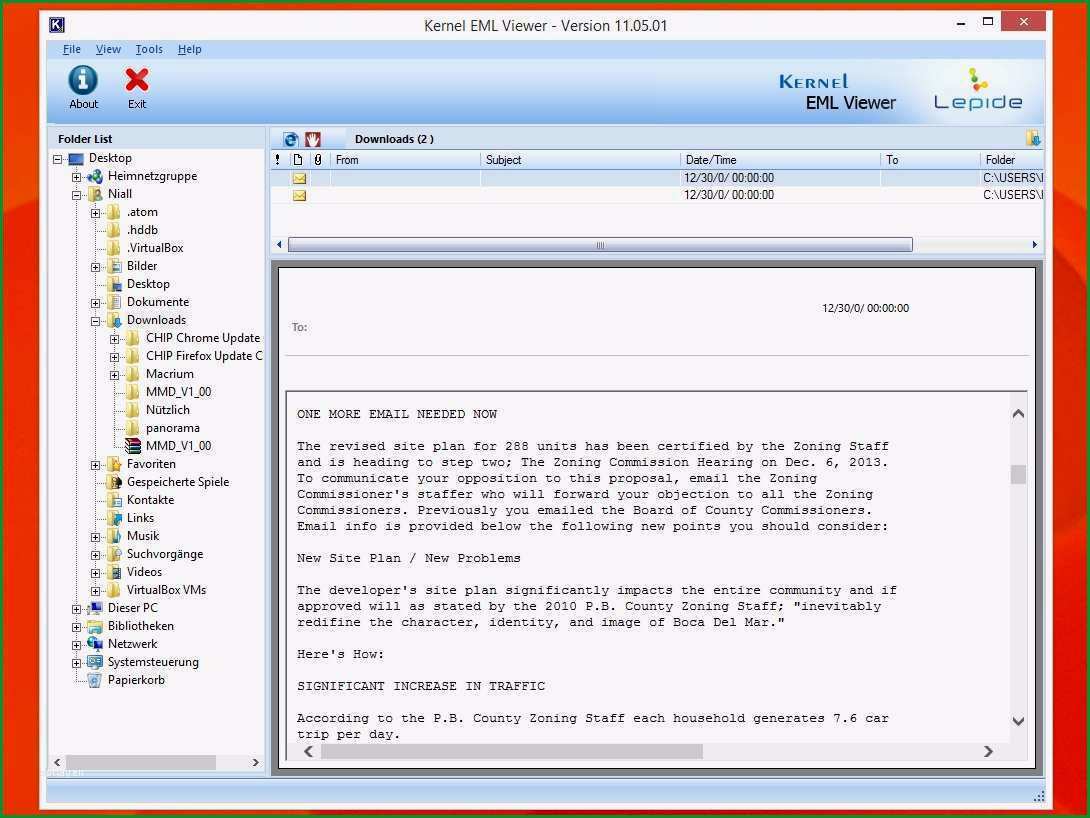Click the Dieser PC computer icon
This screenshot has width=1090, height=818.
click(x=95, y=608)
